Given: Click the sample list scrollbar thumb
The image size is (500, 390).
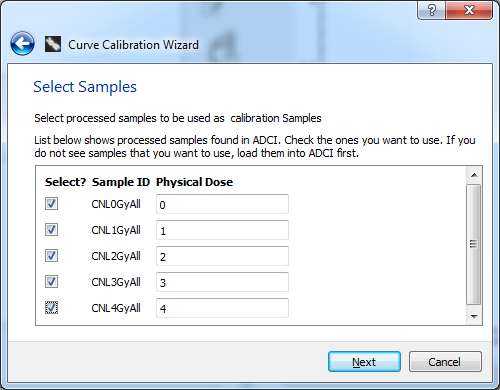Looking at the screenshot, I should coord(474,244).
